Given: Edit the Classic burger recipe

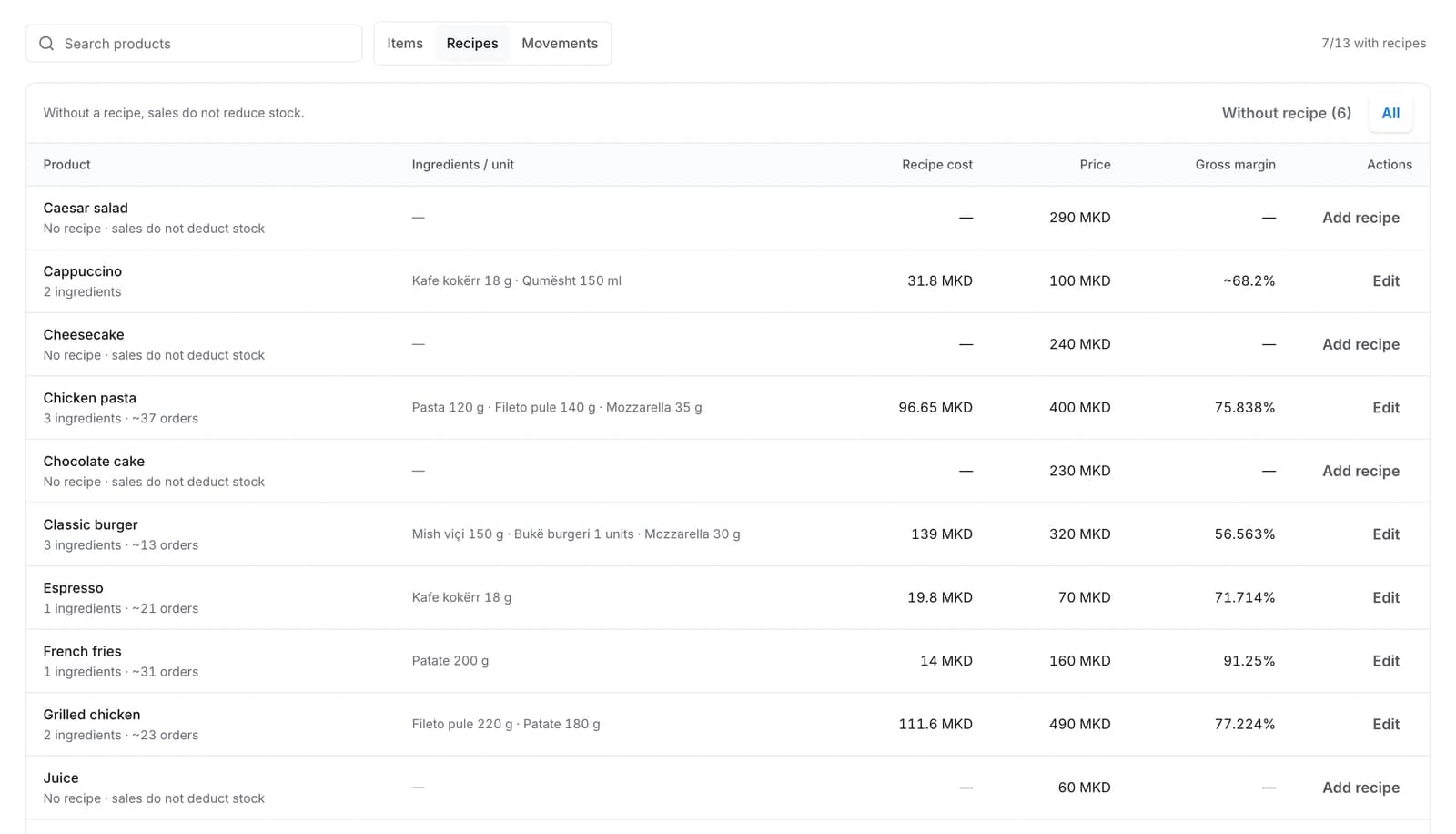Looking at the screenshot, I should coord(1386,534).
